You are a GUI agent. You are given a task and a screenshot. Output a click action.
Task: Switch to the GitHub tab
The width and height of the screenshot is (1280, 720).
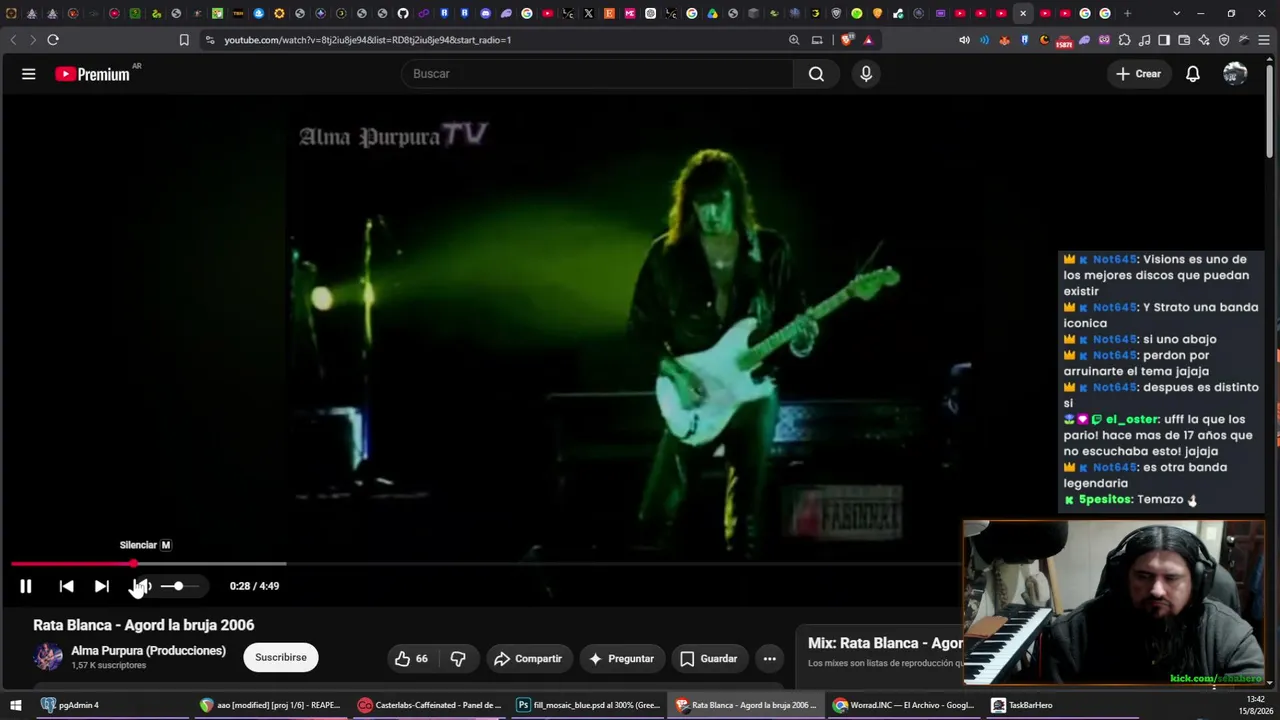coord(403,13)
